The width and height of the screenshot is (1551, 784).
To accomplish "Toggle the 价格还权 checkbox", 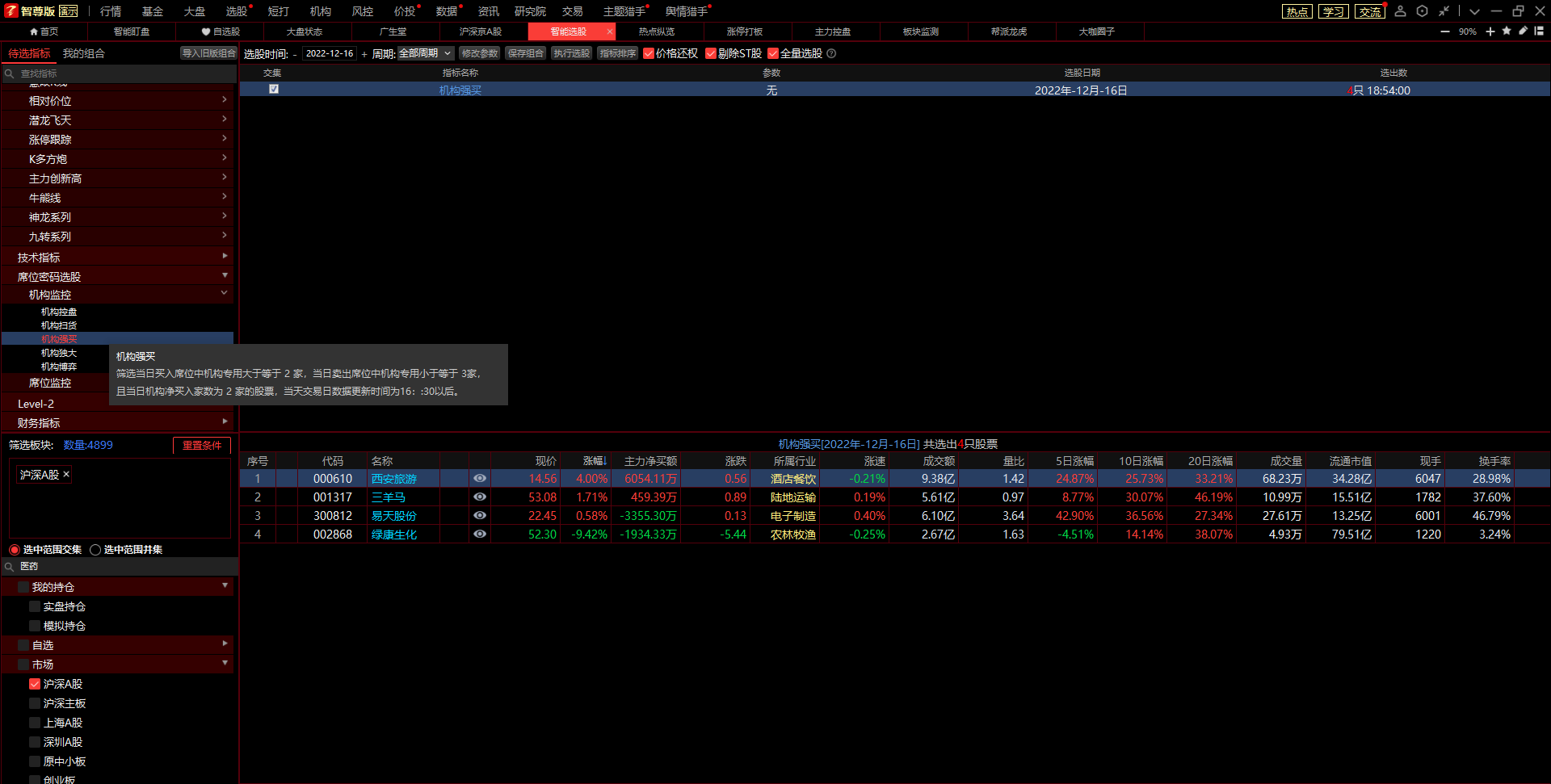I will (x=649, y=53).
